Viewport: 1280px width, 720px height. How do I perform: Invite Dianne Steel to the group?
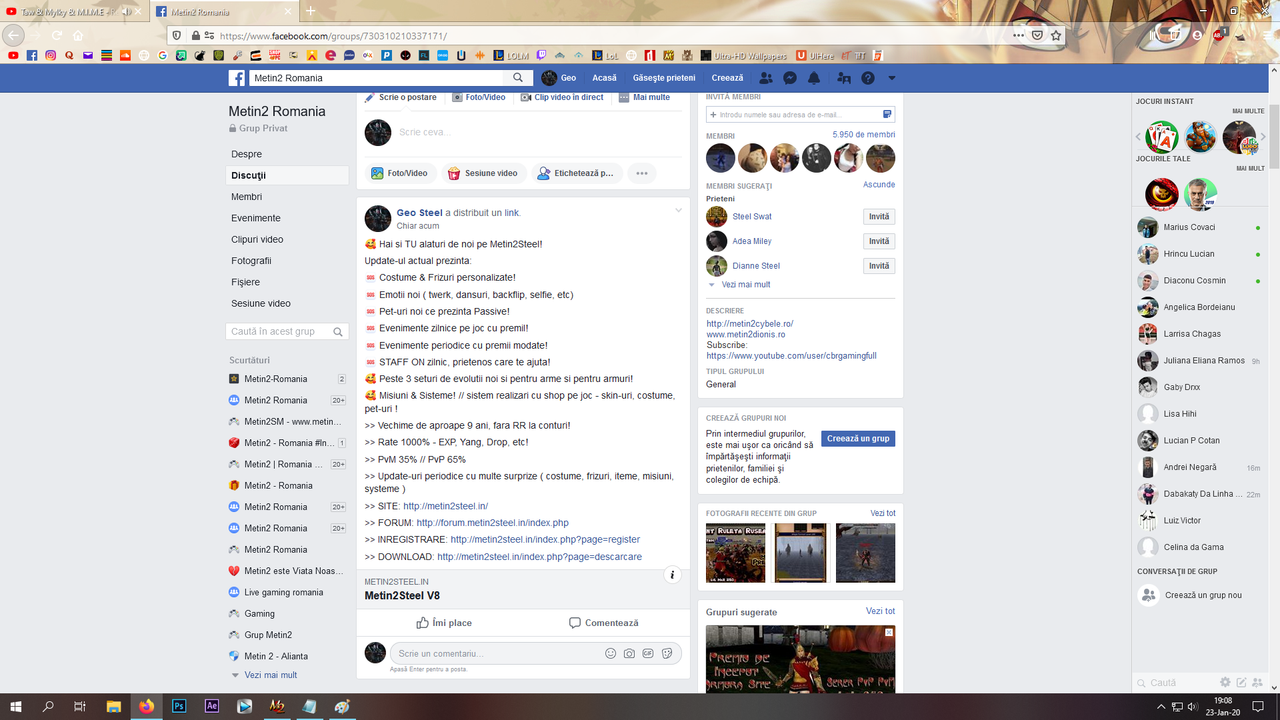click(x=879, y=266)
